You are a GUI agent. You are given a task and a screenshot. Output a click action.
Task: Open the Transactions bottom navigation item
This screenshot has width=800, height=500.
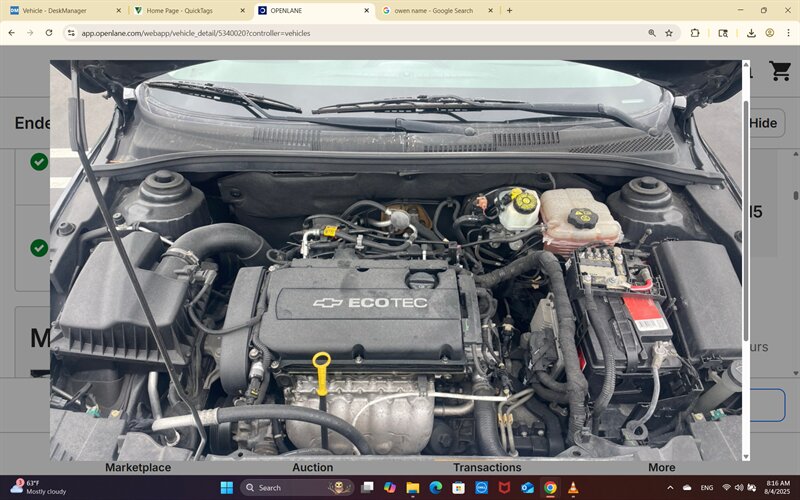tap(487, 467)
